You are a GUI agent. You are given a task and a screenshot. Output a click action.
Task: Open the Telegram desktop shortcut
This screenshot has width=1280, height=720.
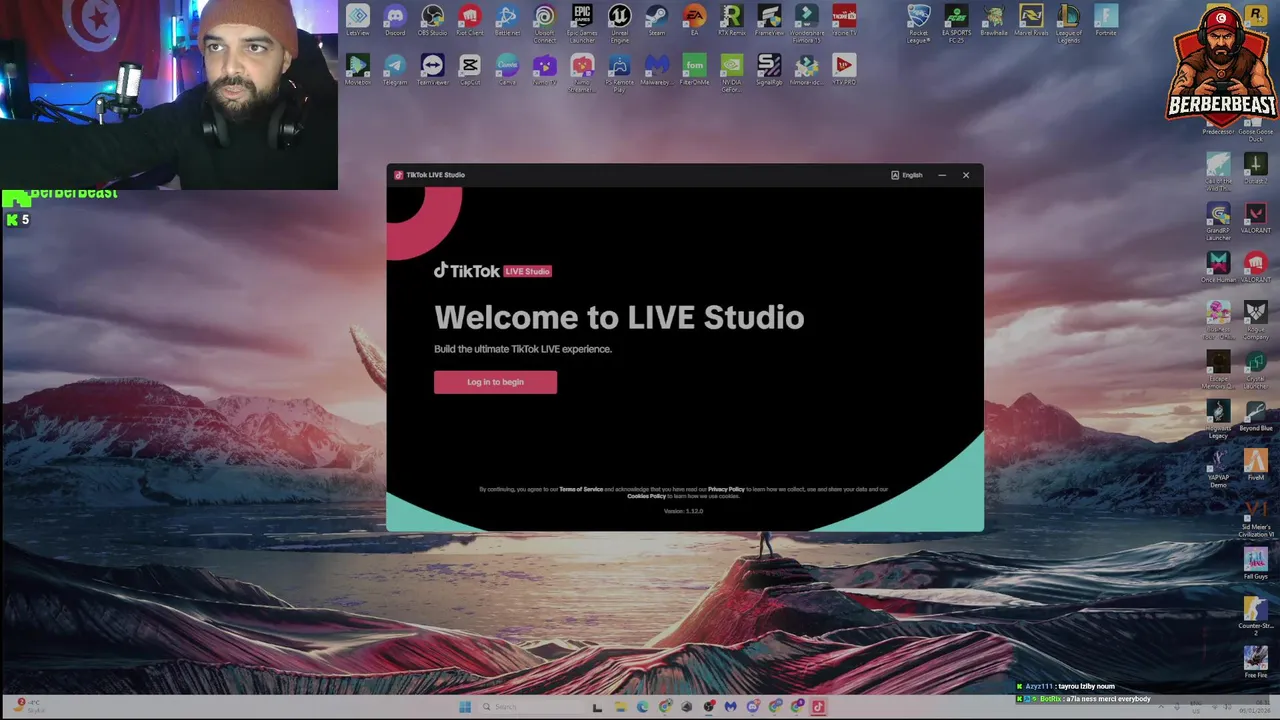(x=395, y=70)
